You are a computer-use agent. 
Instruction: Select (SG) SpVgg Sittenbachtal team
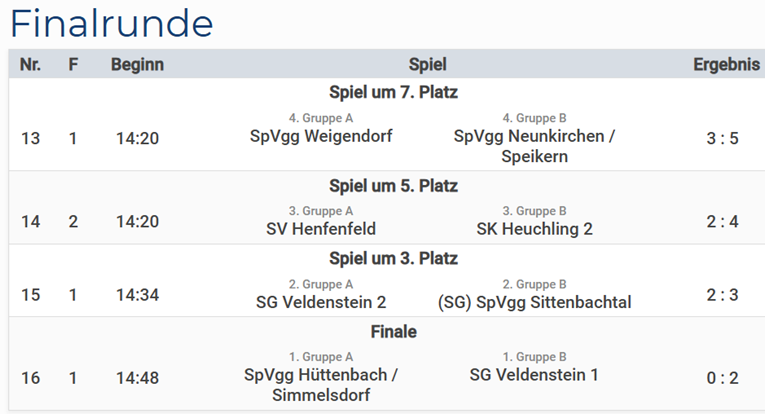point(534,302)
